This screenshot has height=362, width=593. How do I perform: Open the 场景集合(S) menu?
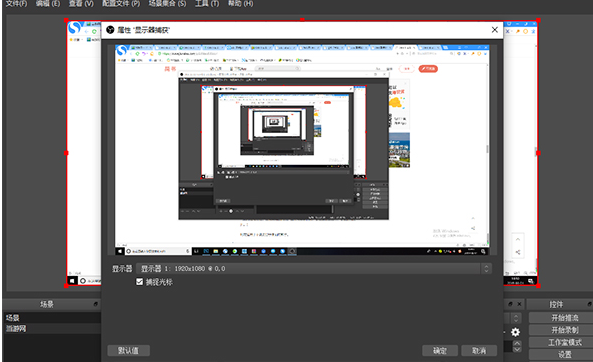tap(167, 3)
